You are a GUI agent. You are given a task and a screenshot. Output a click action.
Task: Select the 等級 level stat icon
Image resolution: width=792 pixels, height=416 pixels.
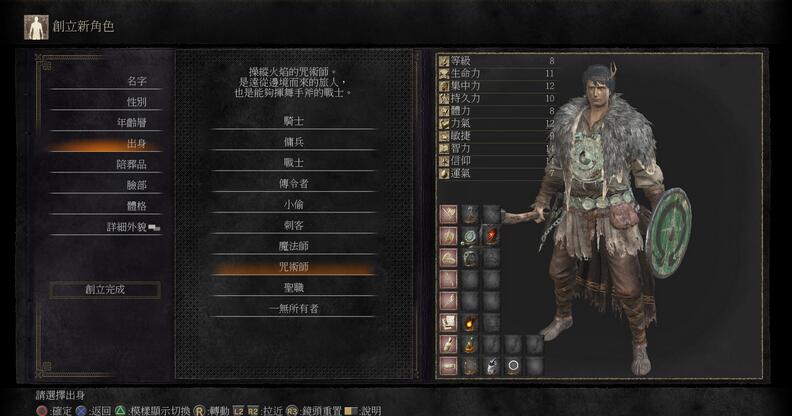[444, 61]
